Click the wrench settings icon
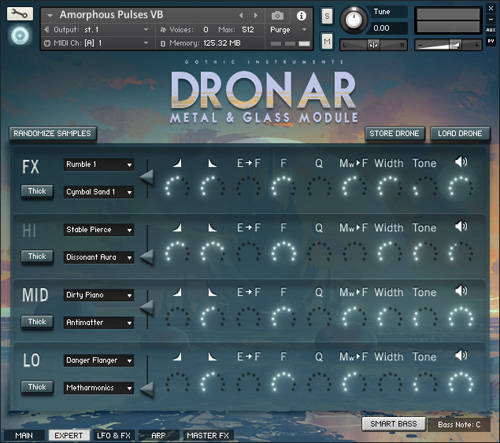This screenshot has height=443, width=500. (x=20, y=14)
